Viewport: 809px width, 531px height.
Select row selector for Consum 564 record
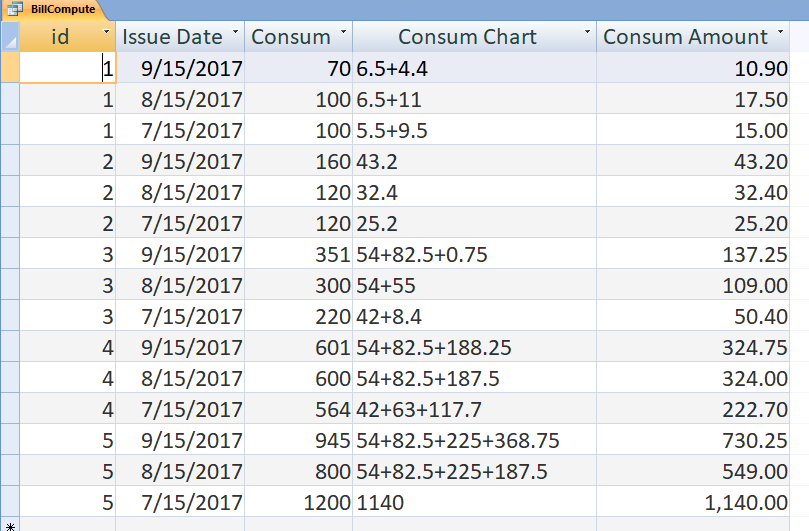coord(10,408)
